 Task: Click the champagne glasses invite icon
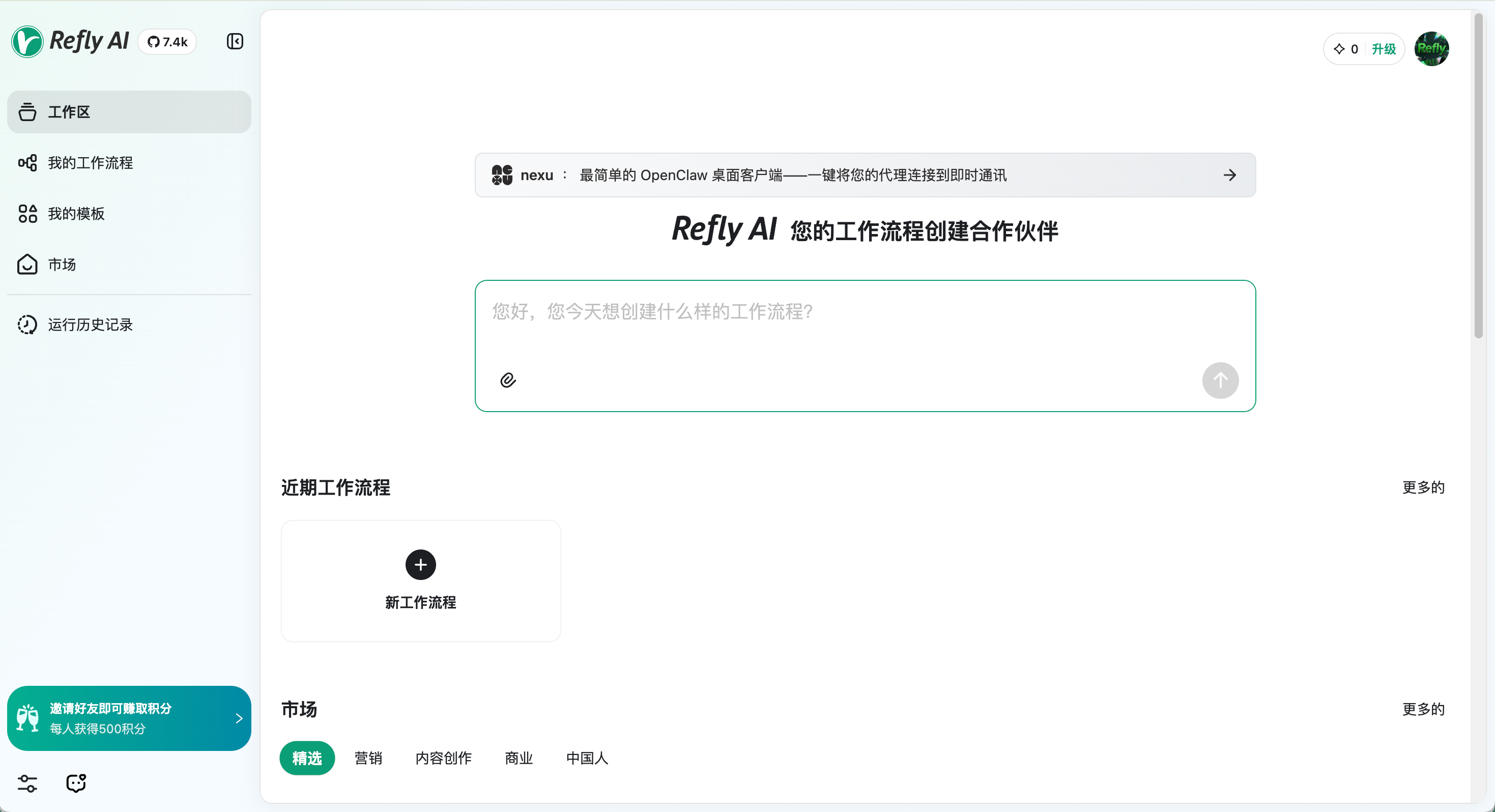27,718
